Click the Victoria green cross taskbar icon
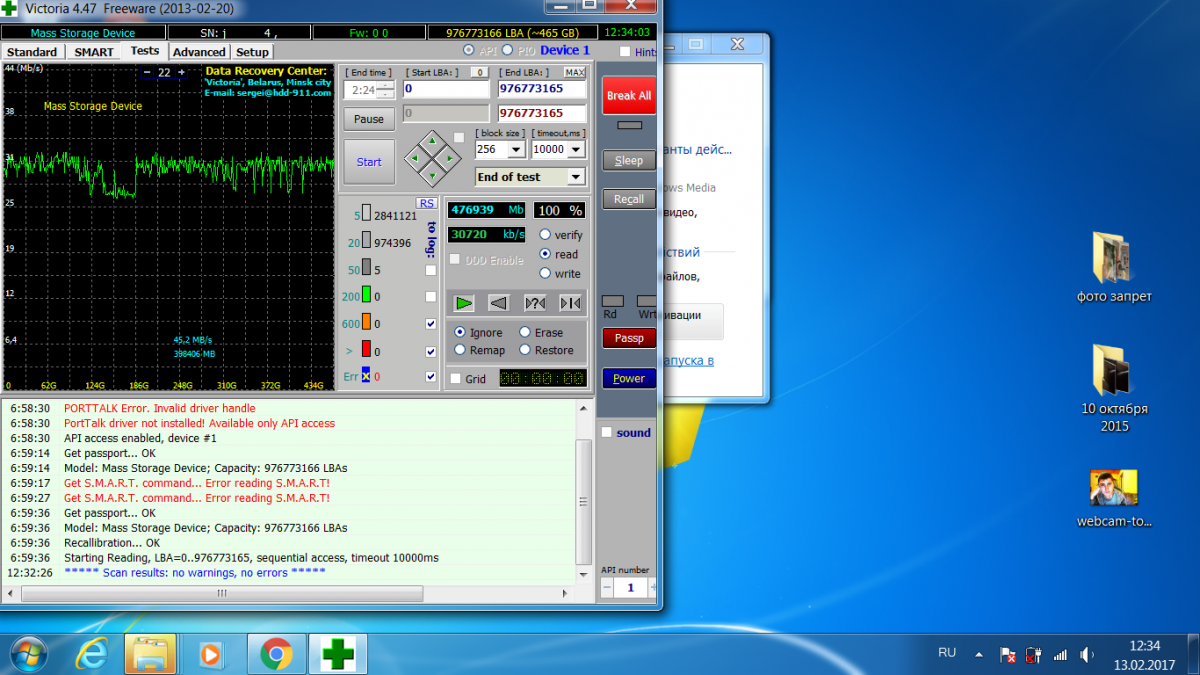 pyautogui.click(x=337, y=654)
